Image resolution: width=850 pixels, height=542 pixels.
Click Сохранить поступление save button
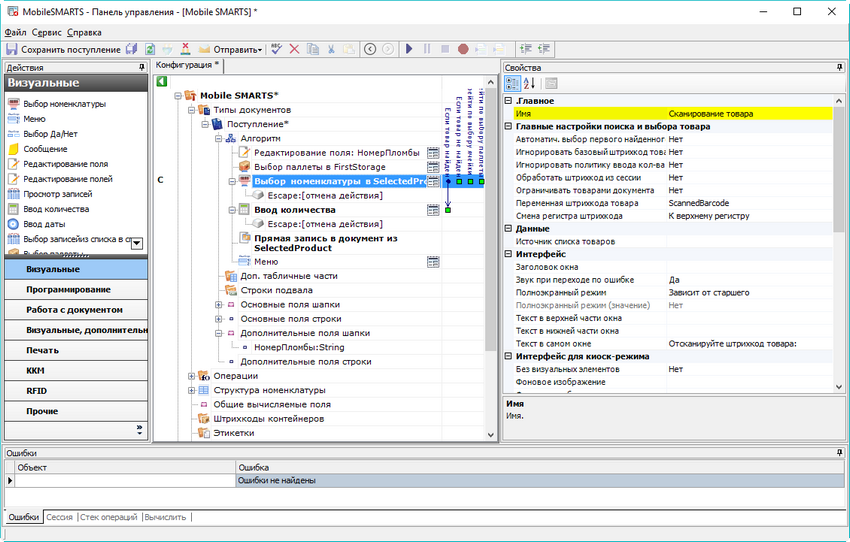tap(63, 49)
